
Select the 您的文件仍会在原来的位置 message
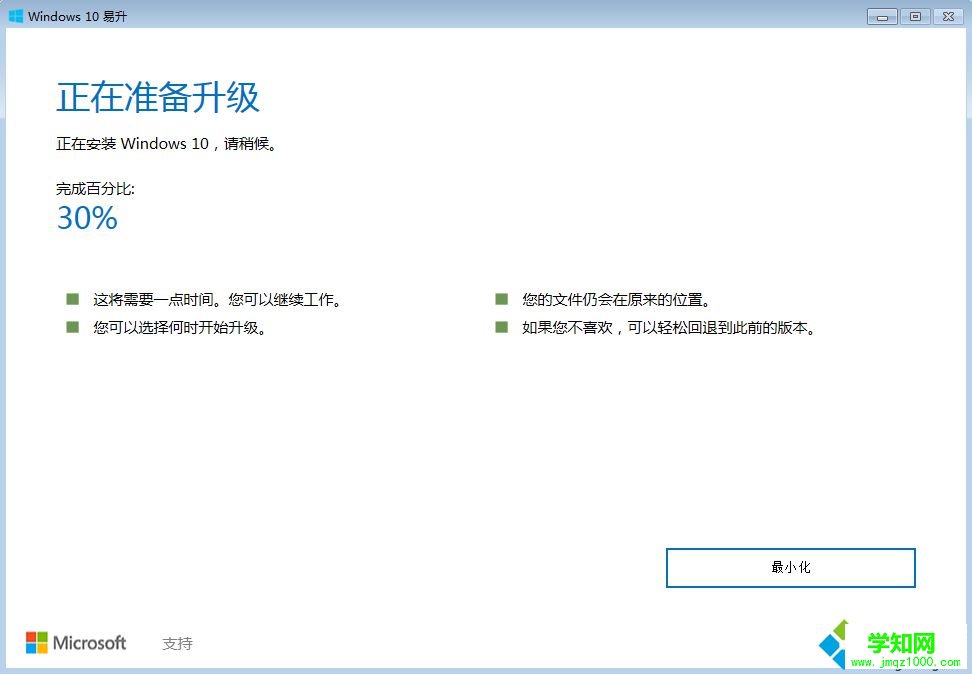click(x=618, y=297)
